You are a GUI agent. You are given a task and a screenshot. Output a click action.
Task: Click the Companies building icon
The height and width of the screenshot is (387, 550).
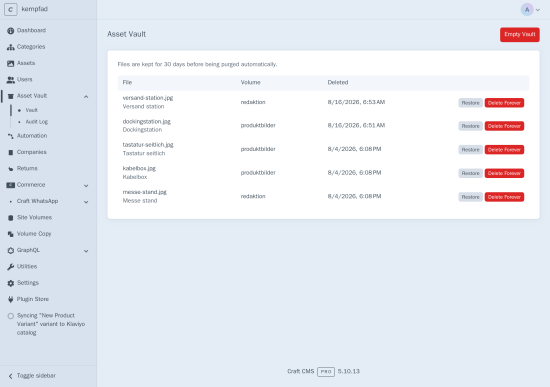[x=11, y=152]
